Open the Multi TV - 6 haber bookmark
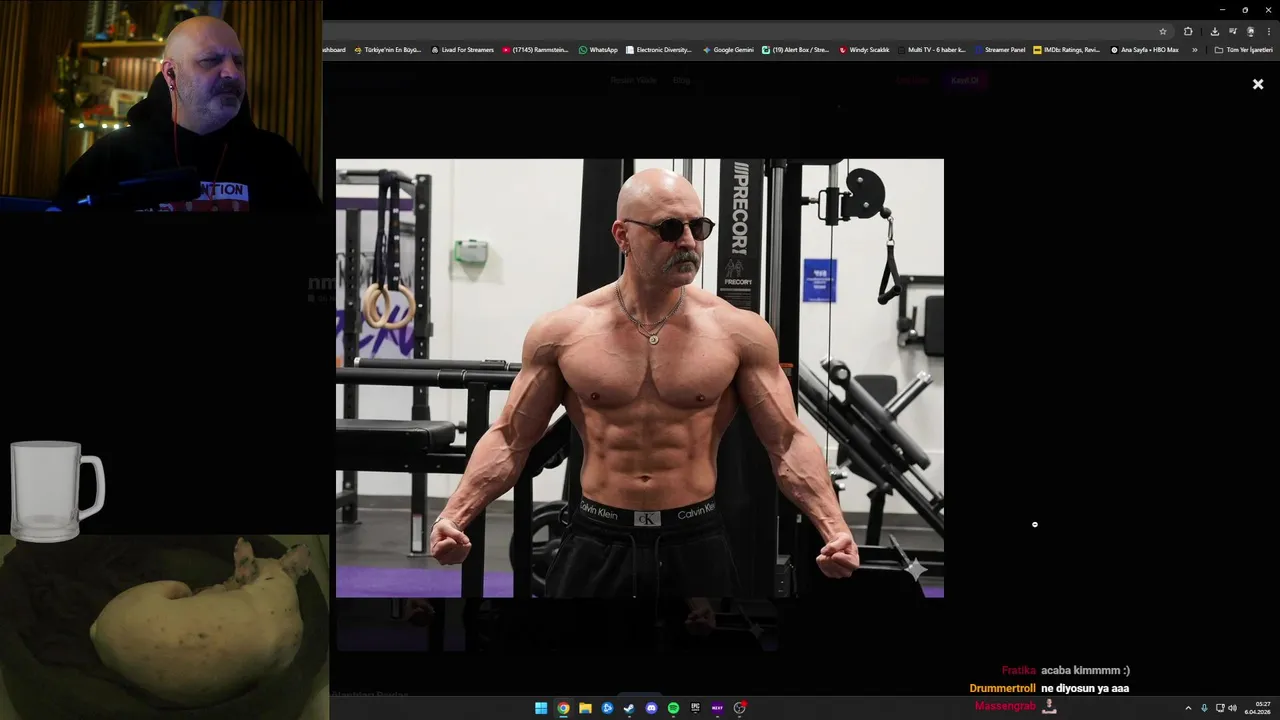This screenshot has width=1280, height=720. click(x=932, y=50)
